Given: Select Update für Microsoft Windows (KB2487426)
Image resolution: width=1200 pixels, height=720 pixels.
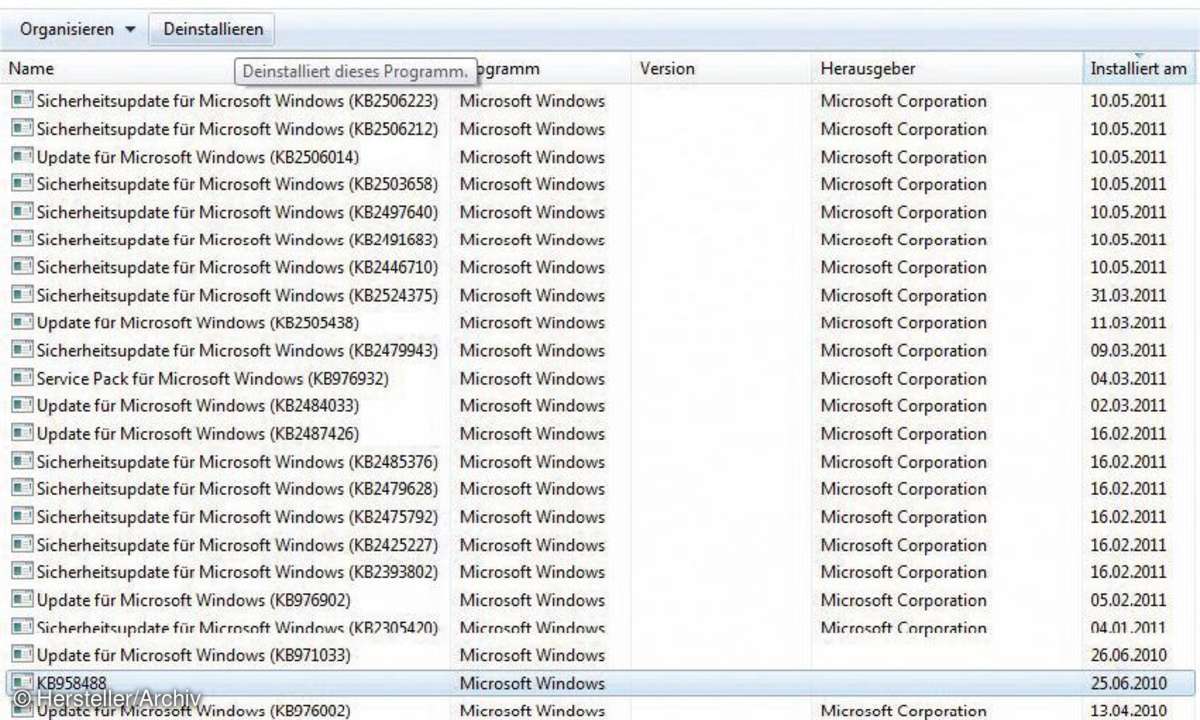Looking at the screenshot, I should tap(198, 434).
